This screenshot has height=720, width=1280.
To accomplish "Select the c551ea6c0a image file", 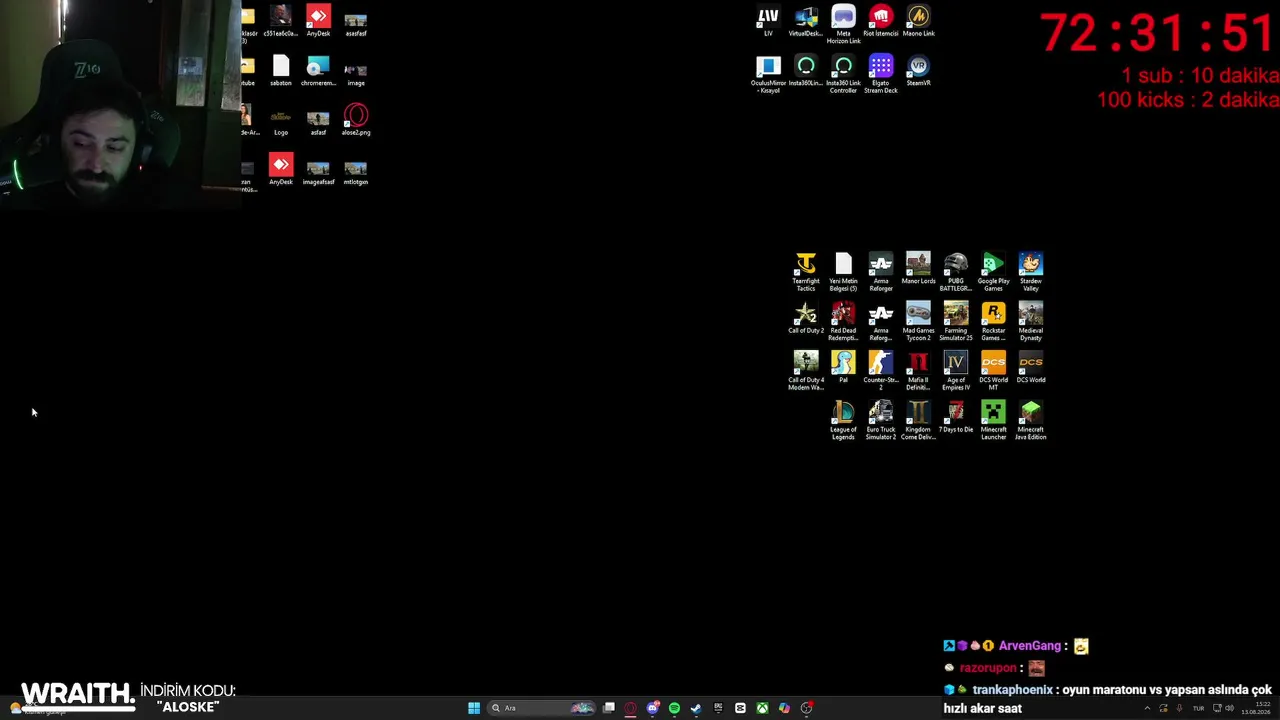I will click(281, 22).
